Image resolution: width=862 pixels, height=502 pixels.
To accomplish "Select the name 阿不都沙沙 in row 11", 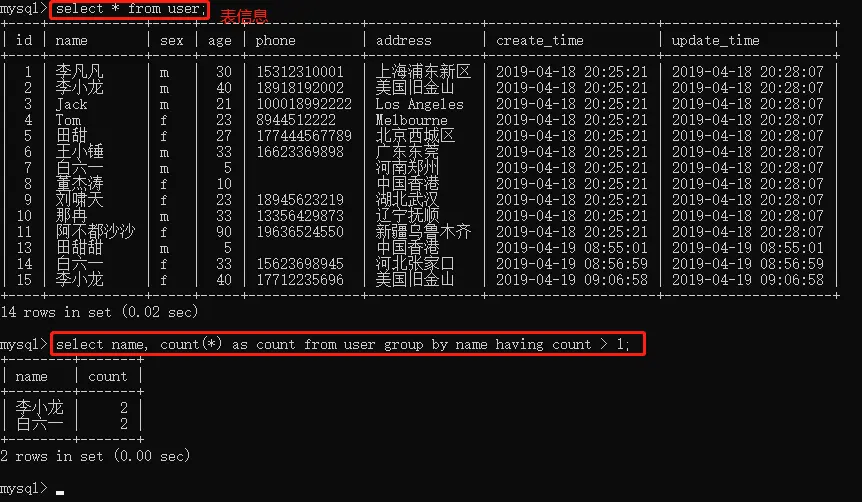I will point(95,231).
